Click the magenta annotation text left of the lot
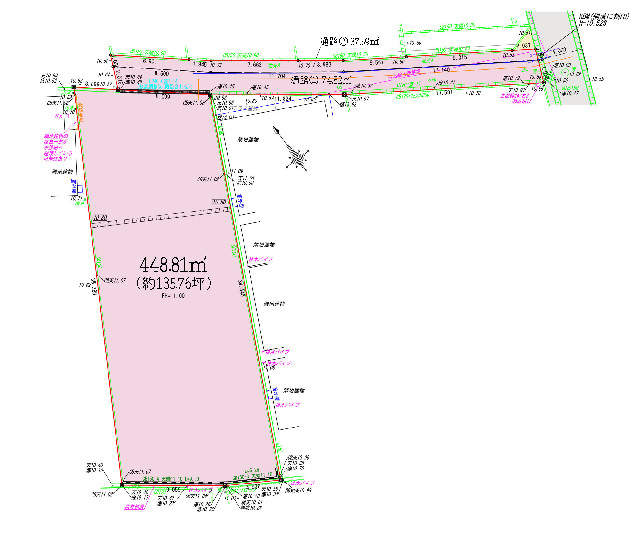The width and height of the screenshot is (640, 536). [x=55, y=152]
